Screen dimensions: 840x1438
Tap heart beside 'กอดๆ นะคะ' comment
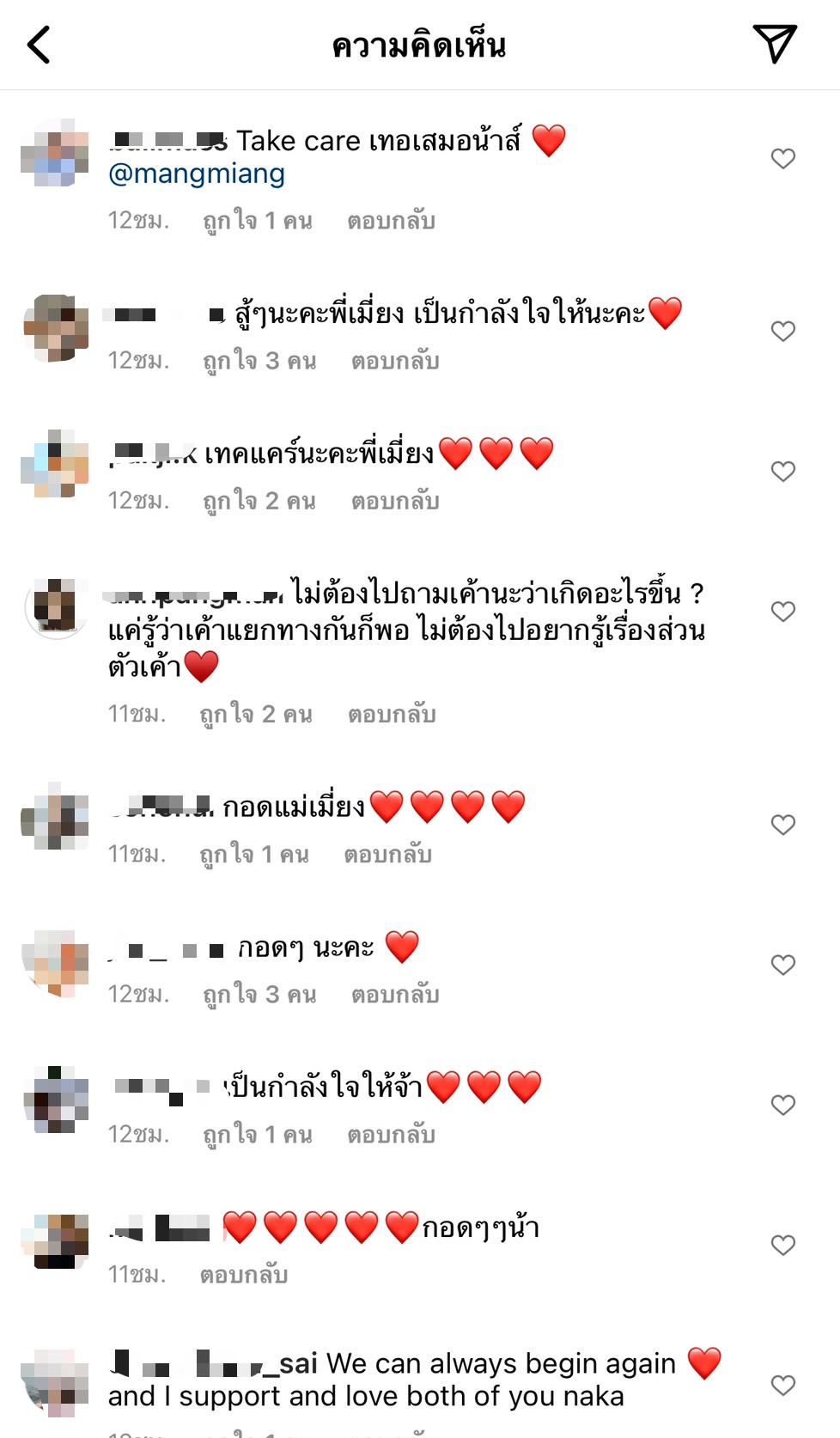pos(782,965)
